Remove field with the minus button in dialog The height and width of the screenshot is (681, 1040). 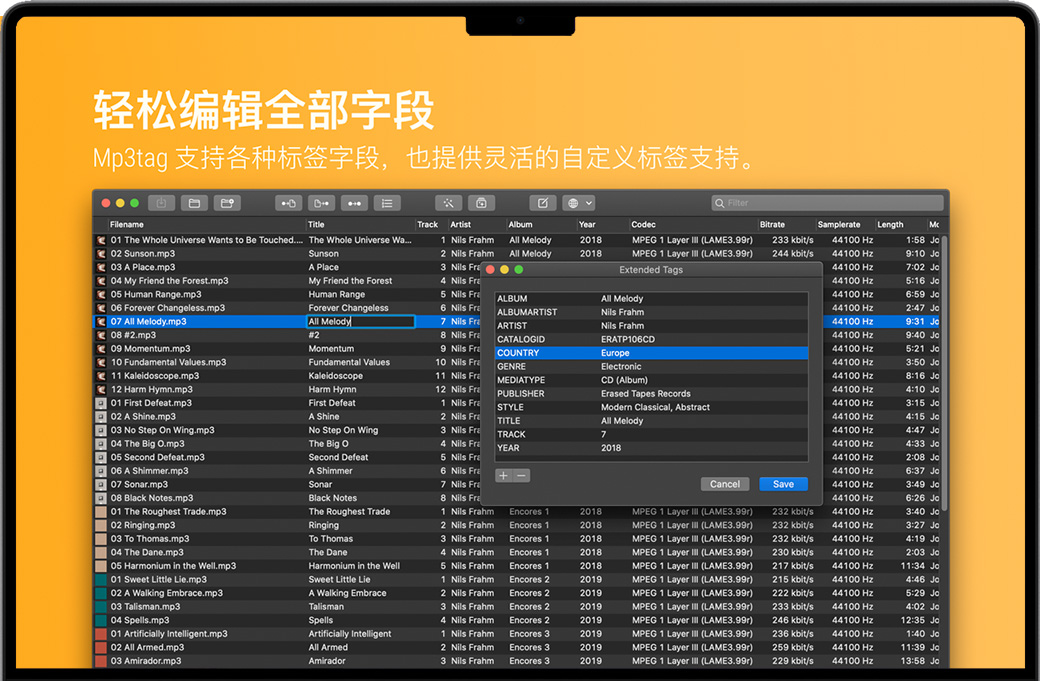pos(522,476)
